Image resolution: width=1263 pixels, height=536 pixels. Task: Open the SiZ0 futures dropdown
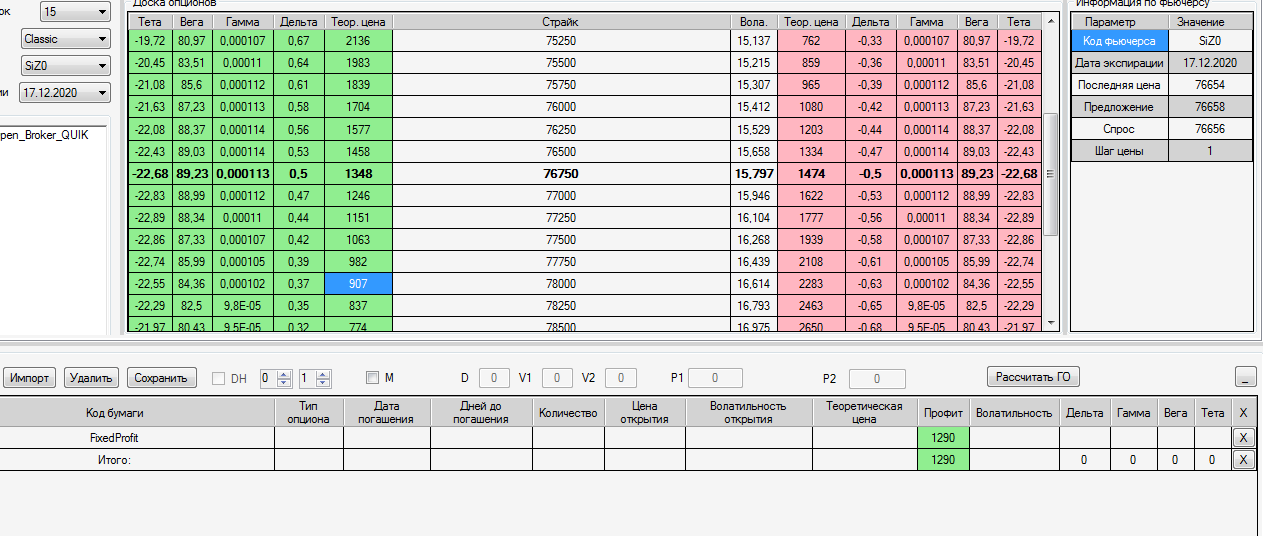tap(66, 66)
